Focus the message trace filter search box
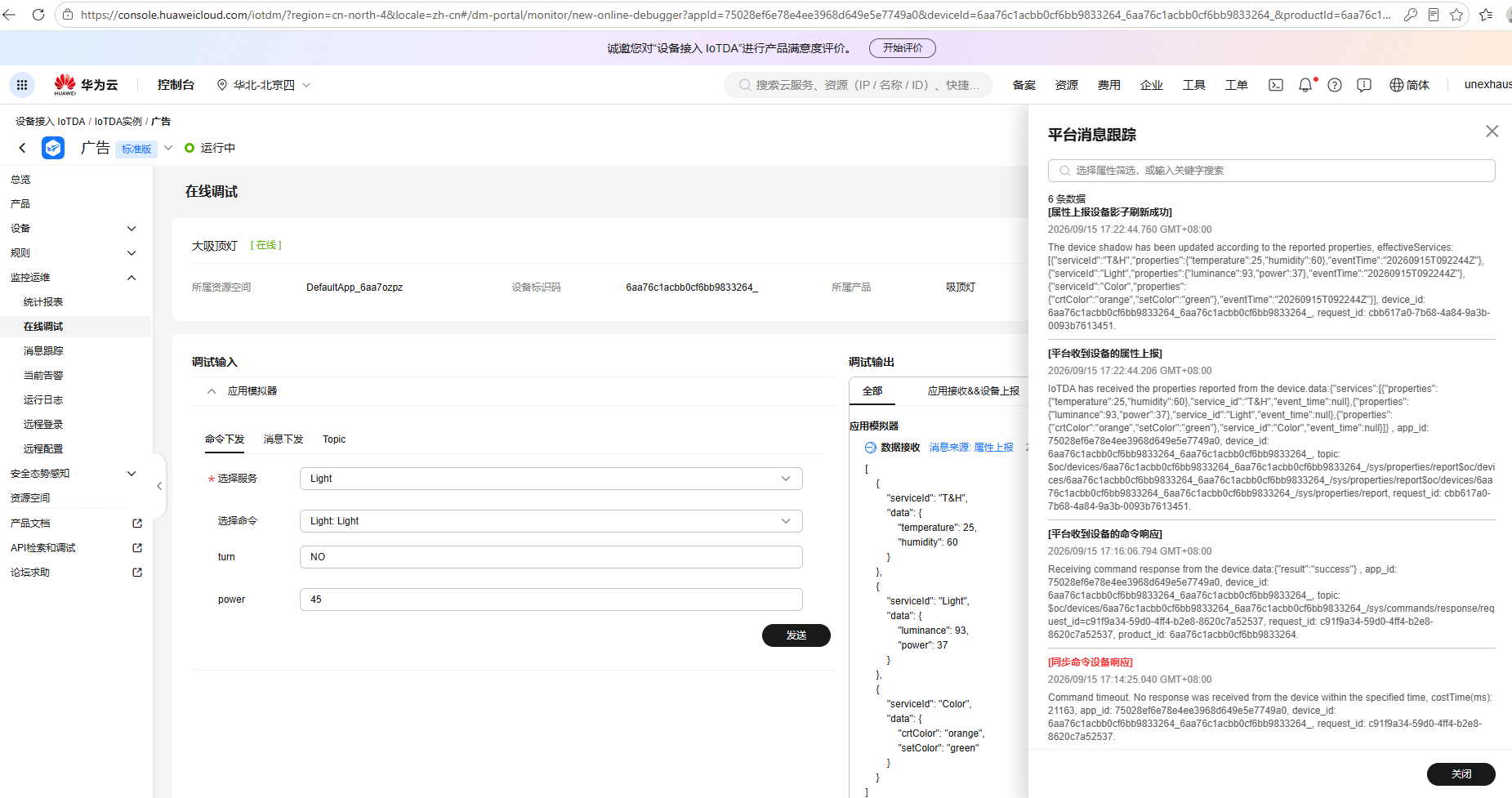Image resolution: width=1512 pixels, height=798 pixels. (x=1272, y=171)
